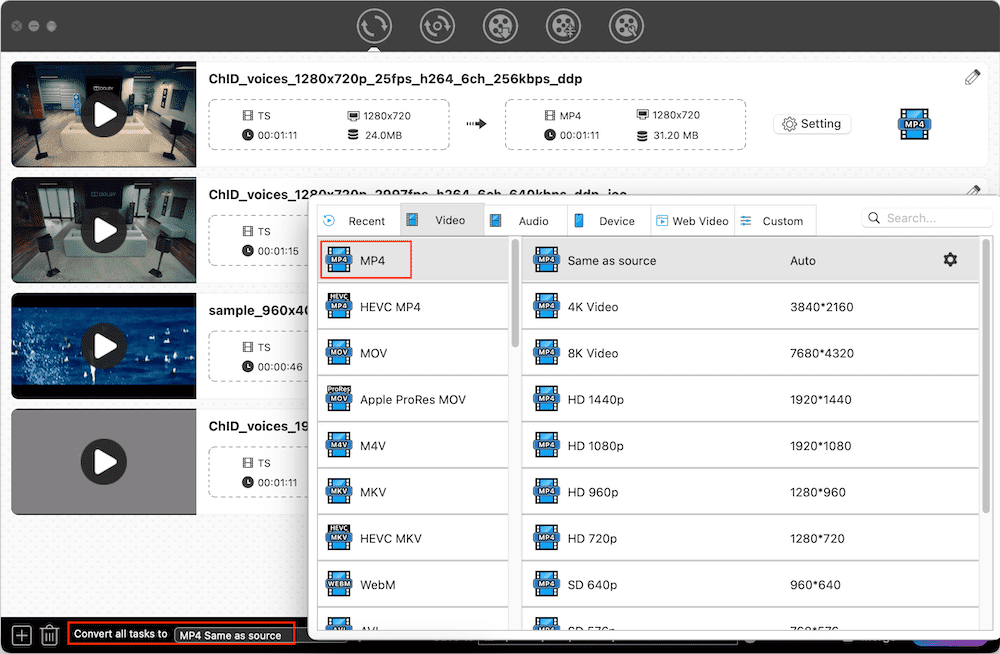Choose 8K Video 7680*4320 preset
The image size is (1000, 654).
(750, 353)
